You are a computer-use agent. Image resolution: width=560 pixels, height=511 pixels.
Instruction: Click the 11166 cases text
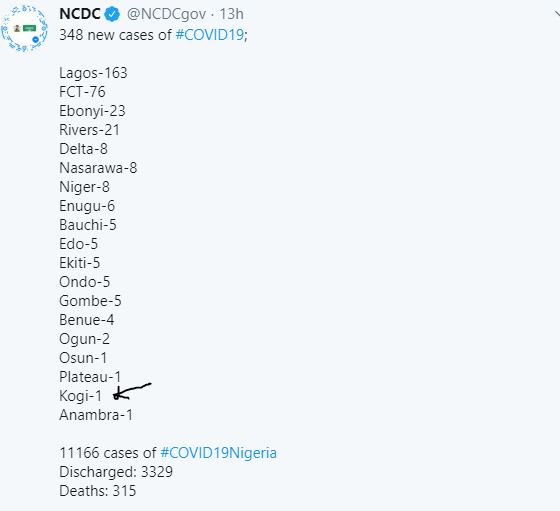[x=108, y=453]
